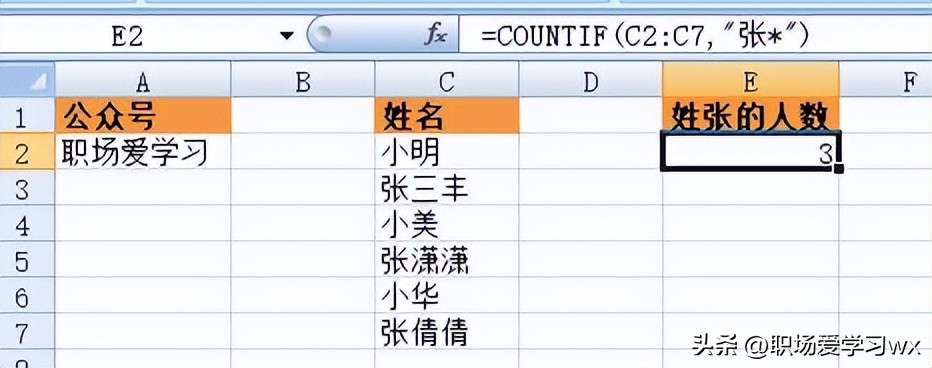This screenshot has height=368, width=932.
Task: Select column A header
Action: [143, 80]
